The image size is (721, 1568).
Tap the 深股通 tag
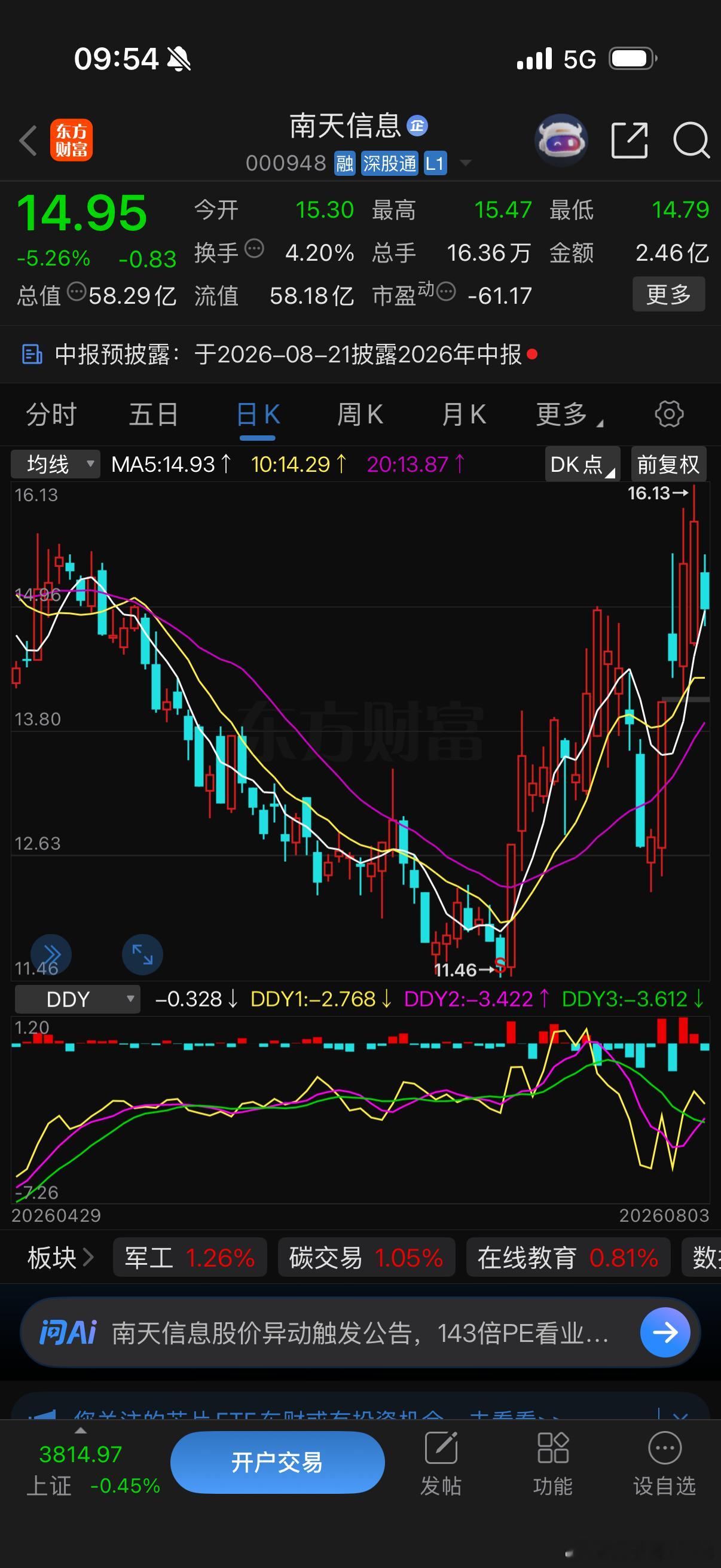click(389, 163)
